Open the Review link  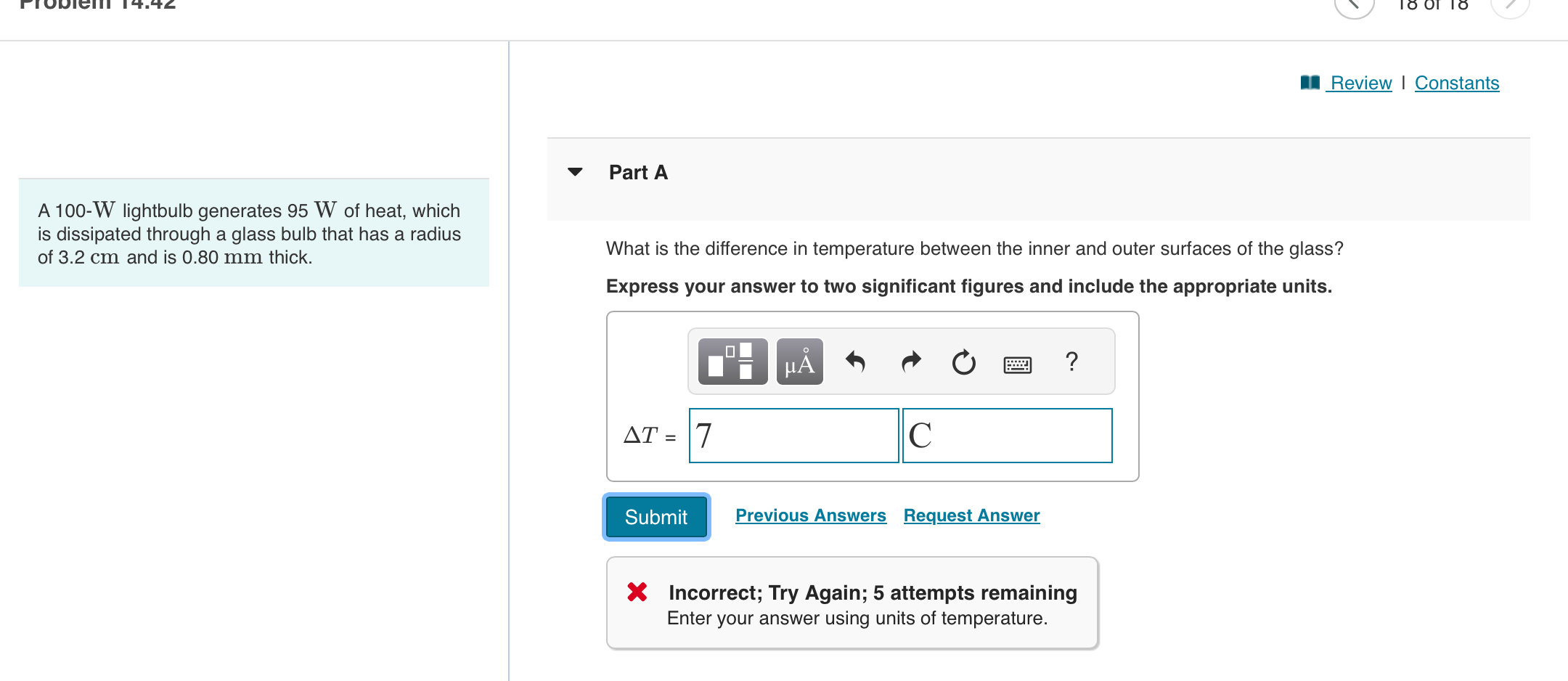(x=1360, y=83)
